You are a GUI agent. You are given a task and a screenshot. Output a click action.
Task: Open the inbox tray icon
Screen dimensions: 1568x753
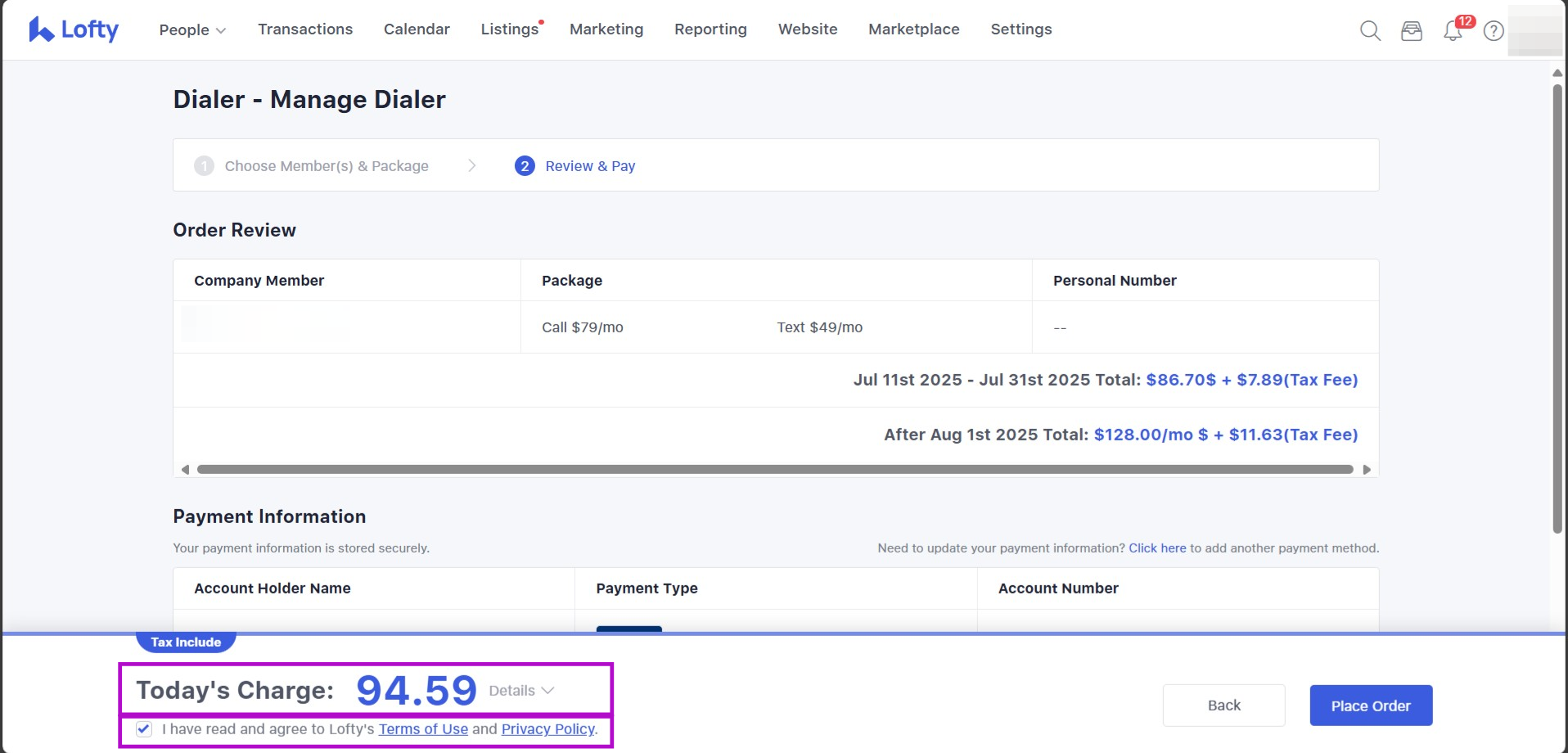click(1412, 31)
